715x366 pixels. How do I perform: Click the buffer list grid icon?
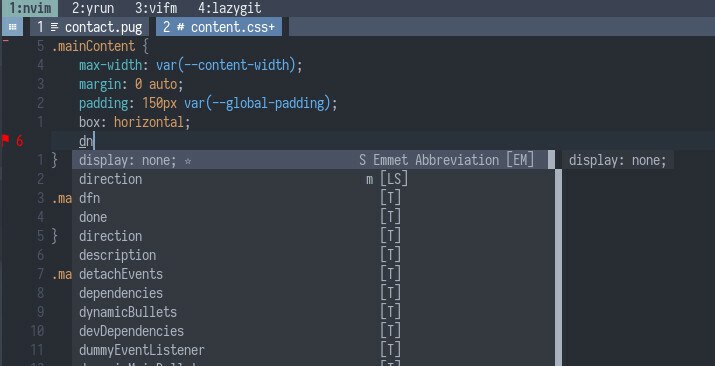pos(12,27)
